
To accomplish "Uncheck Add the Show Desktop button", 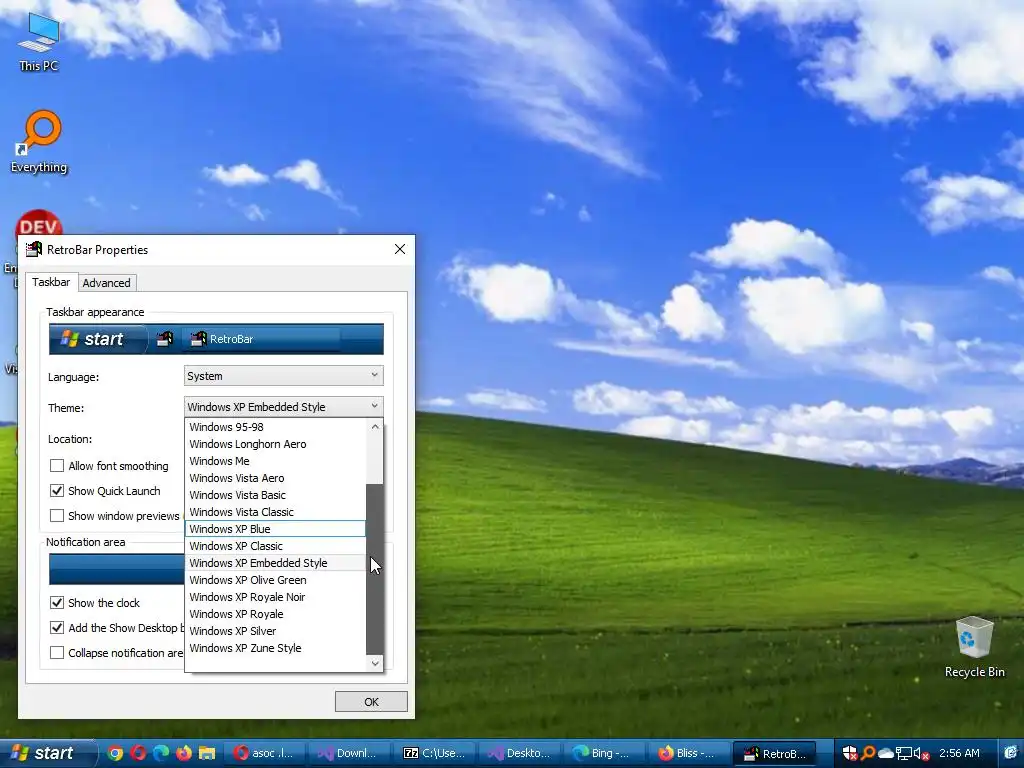I will pos(57,628).
